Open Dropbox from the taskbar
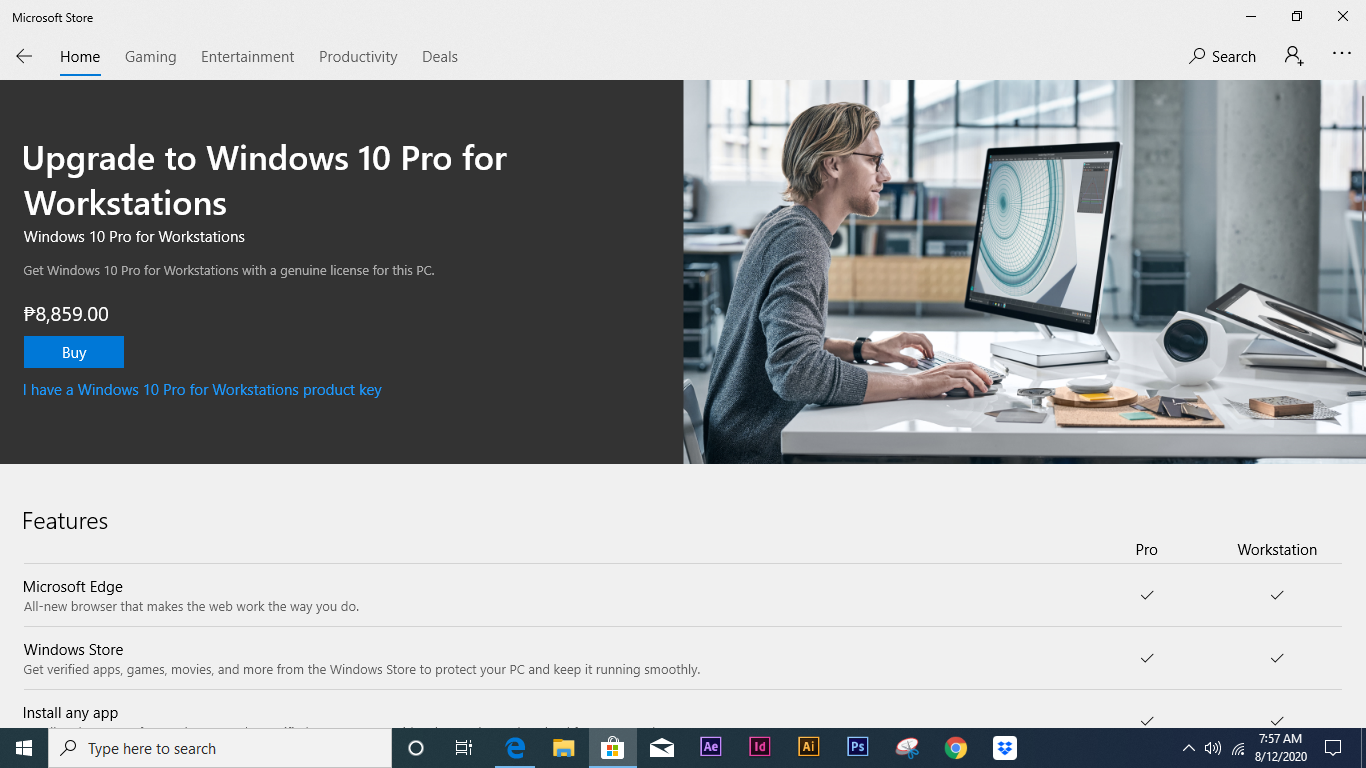This screenshot has width=1366, height=768. pyautogui.click(x=1005, y=748)
